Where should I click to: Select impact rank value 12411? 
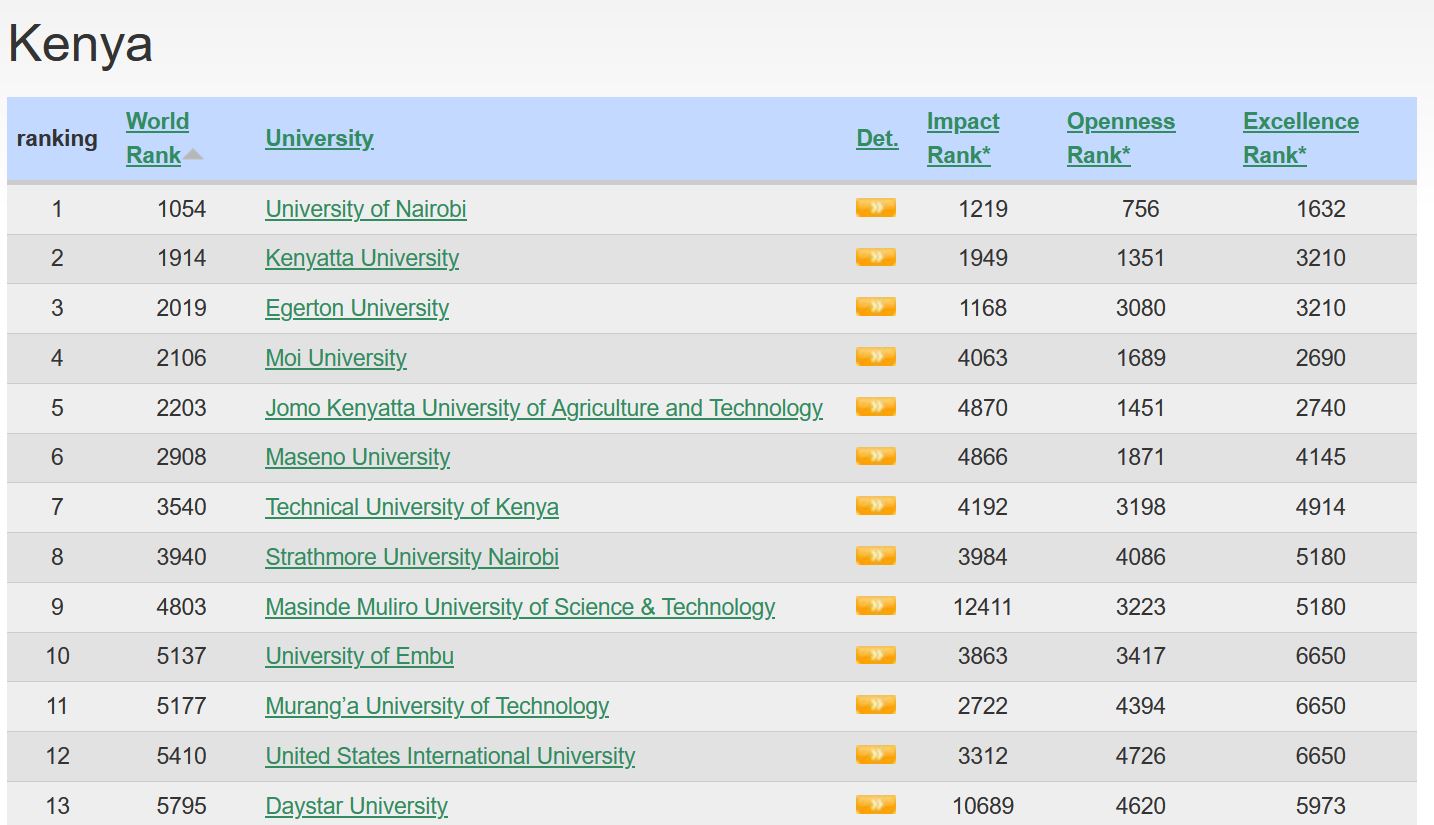point(983,607)
